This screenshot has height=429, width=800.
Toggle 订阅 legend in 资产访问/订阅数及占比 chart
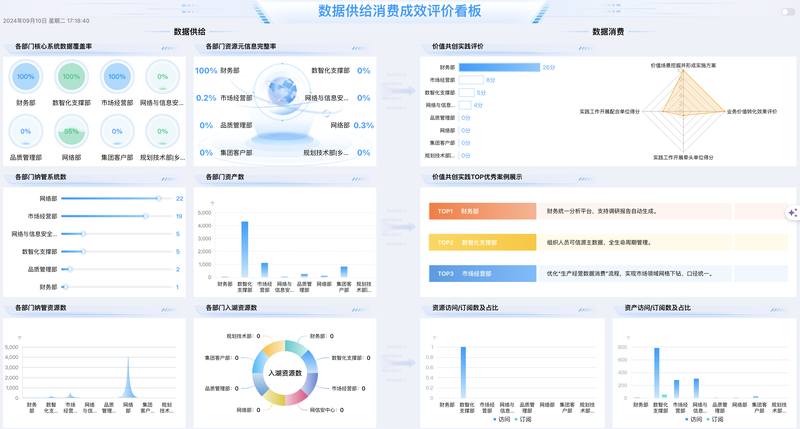click(715, 419)
